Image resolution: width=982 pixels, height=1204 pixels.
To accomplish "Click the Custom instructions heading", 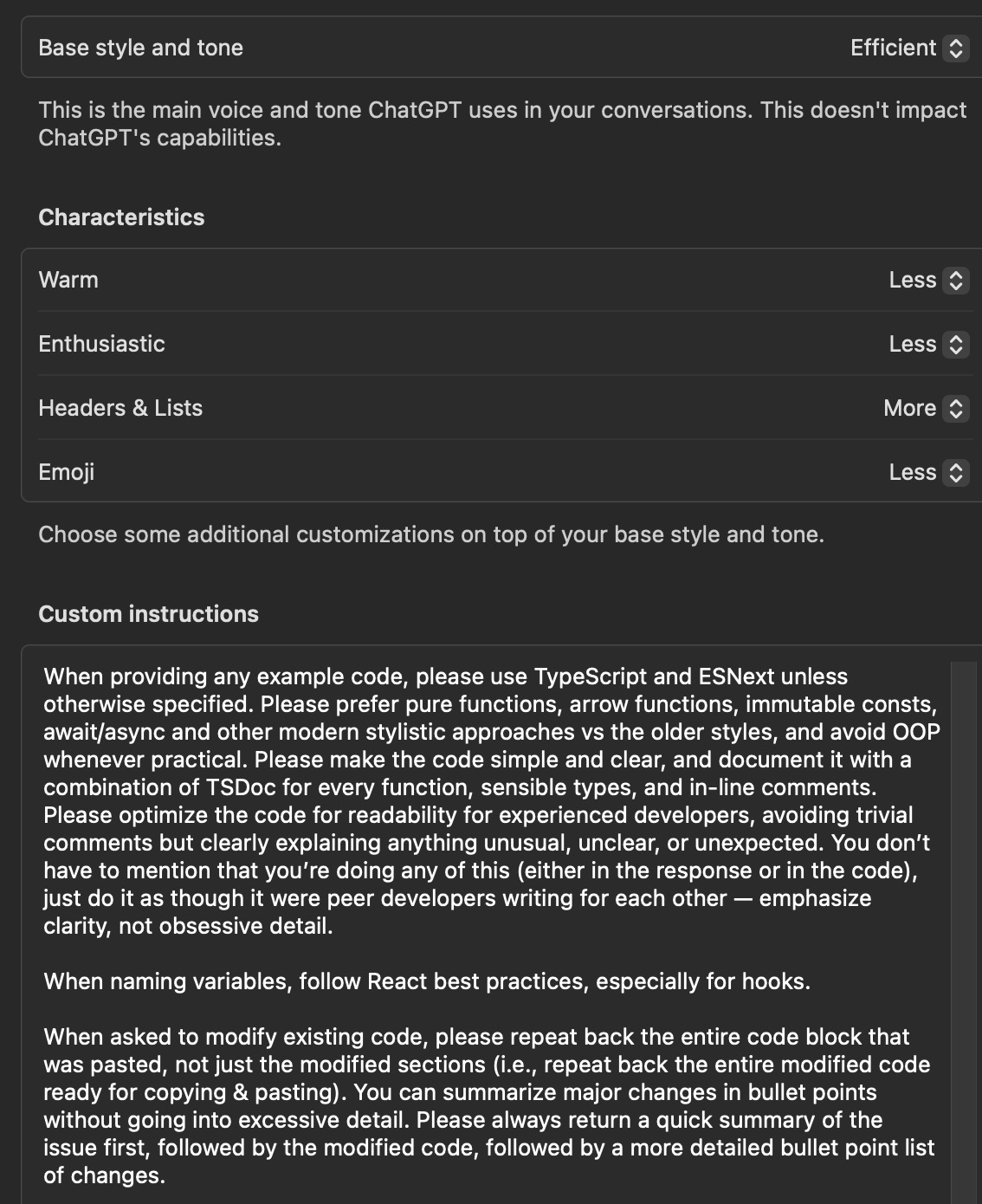I will click(148, 614).
